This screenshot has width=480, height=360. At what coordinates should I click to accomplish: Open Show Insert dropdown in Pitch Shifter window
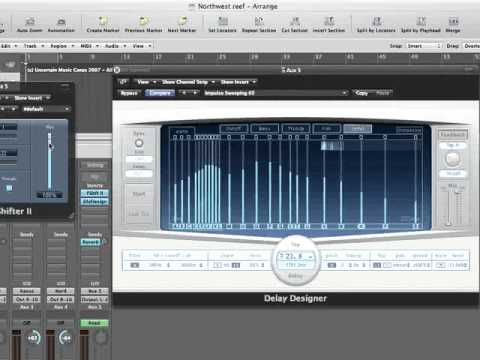point(31,98)
